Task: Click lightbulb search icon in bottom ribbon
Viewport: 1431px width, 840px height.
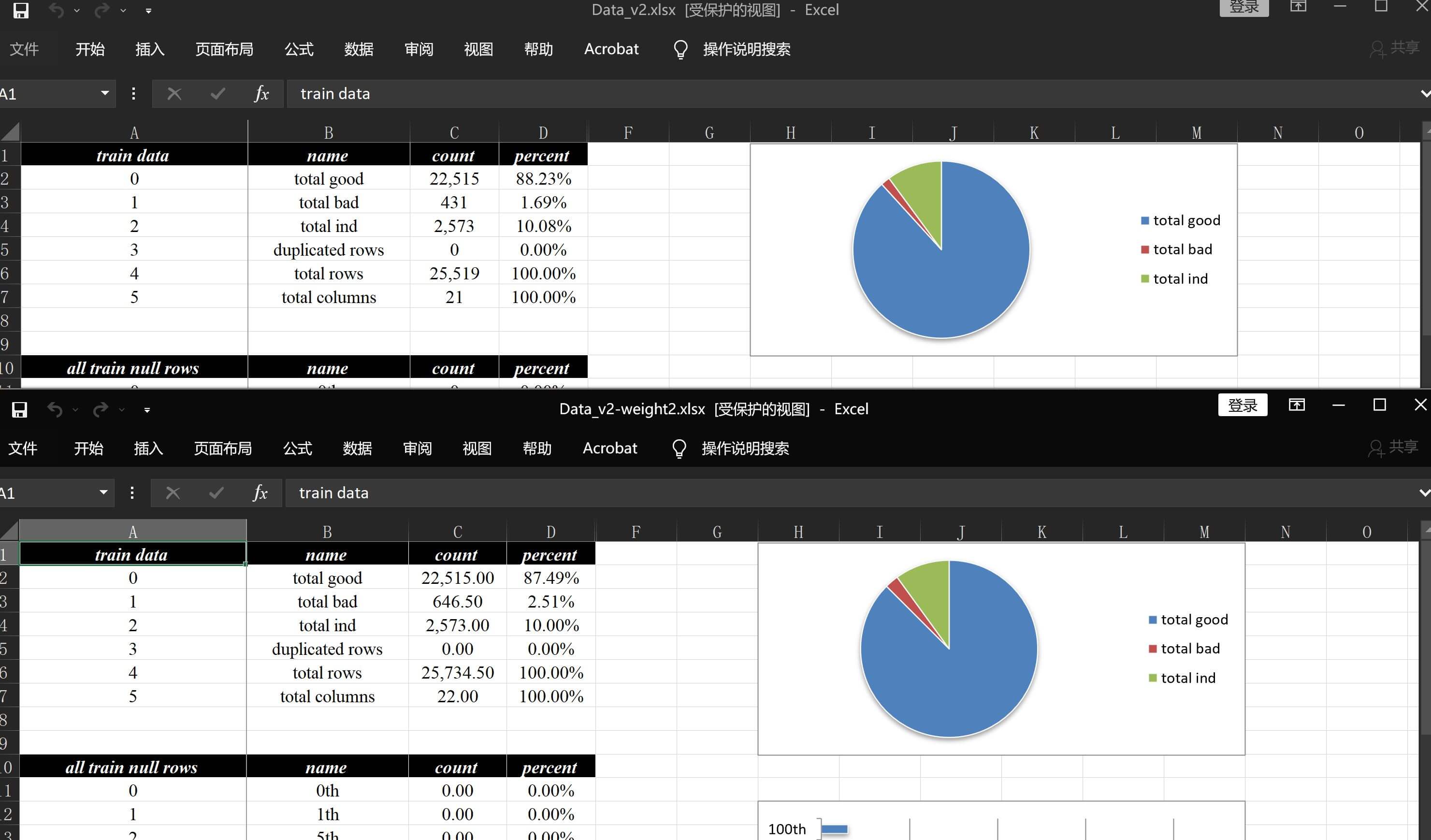Action: pyautogui.click(x=679, y=449)
